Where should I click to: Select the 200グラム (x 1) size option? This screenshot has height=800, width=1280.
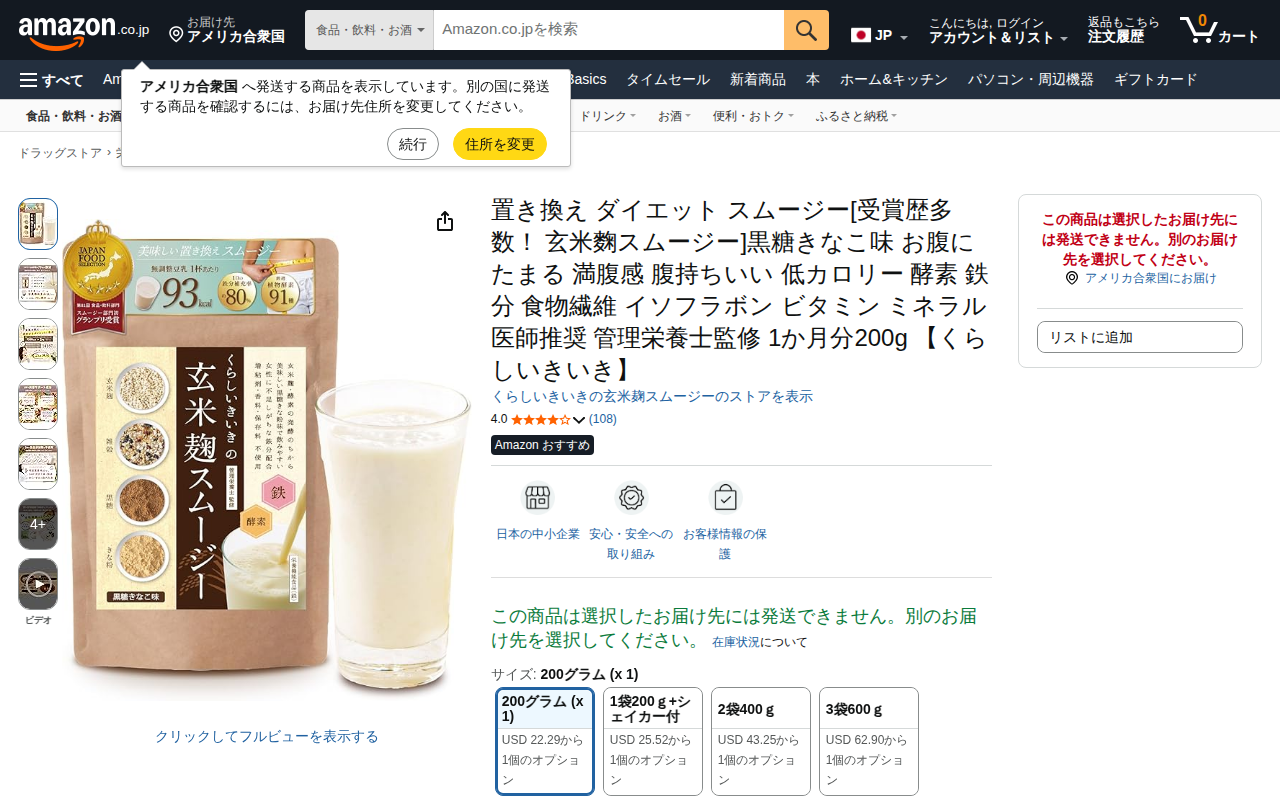click(545, 741)
